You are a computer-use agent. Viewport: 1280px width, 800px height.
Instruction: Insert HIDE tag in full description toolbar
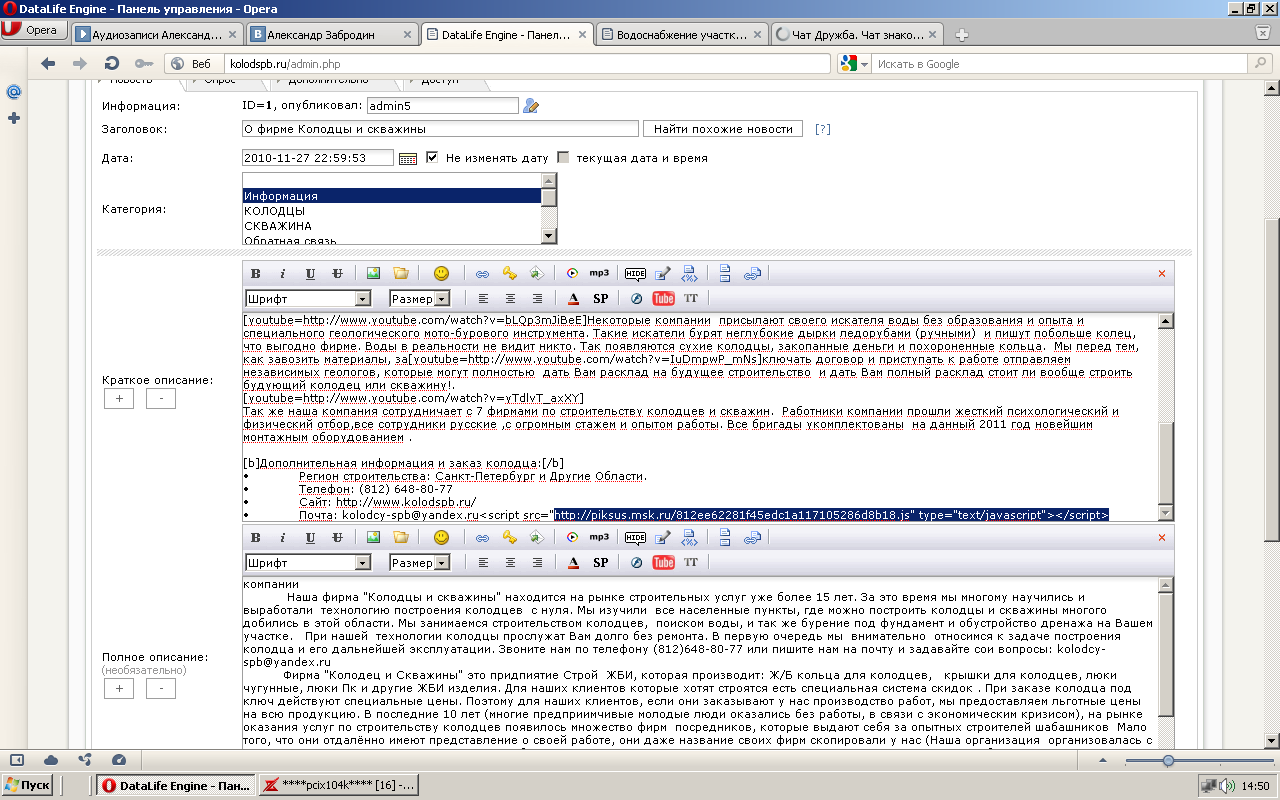(635, 537)
